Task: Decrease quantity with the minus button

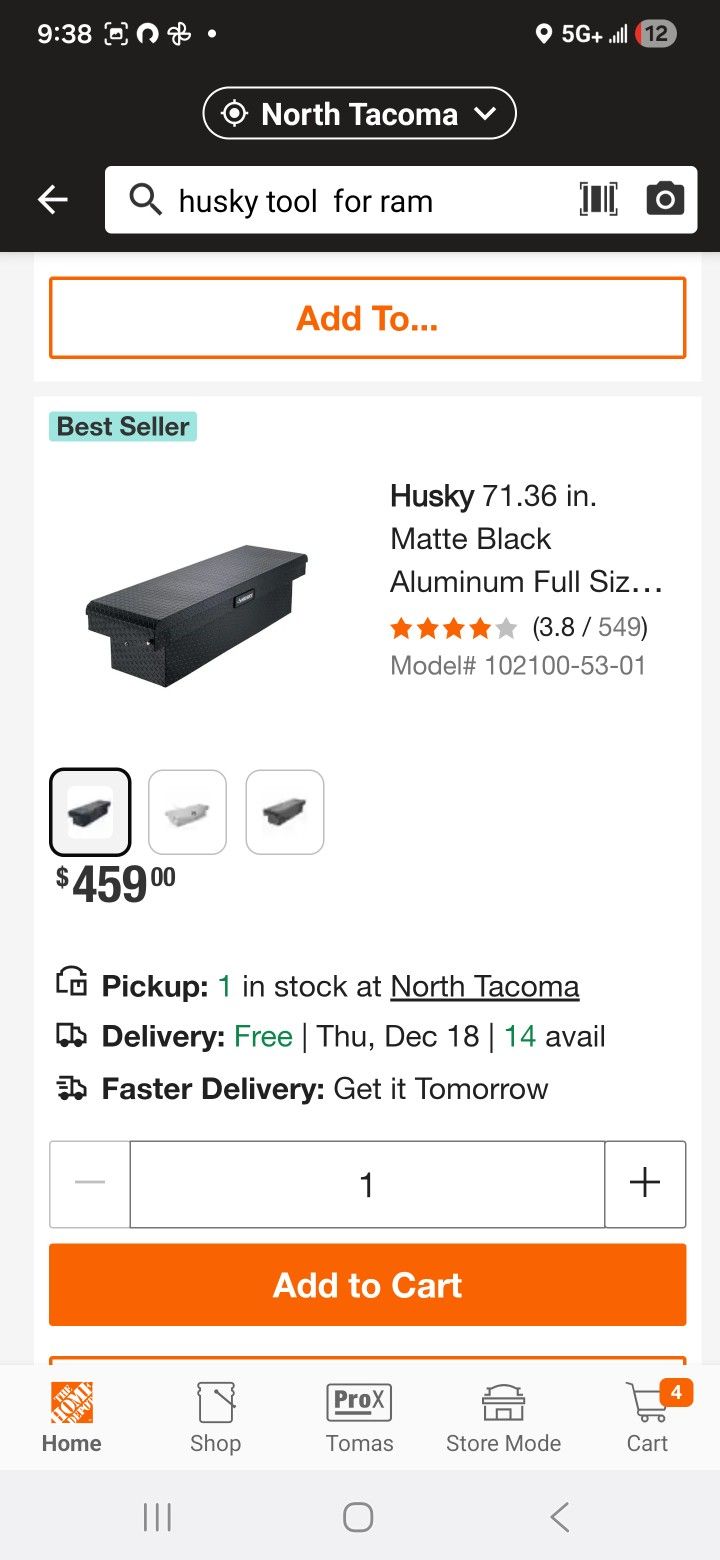Action: point(90,1184)
